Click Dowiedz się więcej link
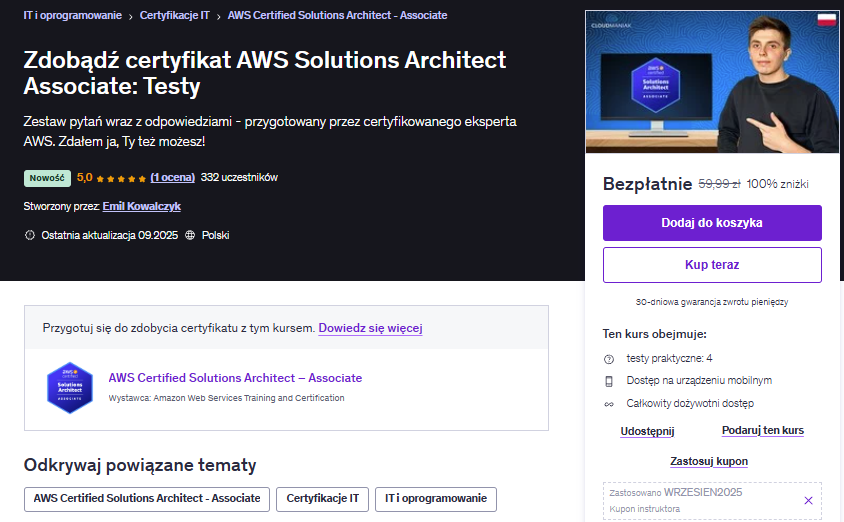844x522 pixels. point(370,328)
